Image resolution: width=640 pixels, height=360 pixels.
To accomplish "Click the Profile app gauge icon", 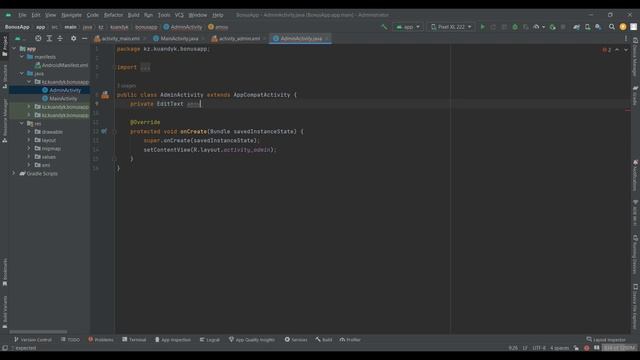I will [537, 27].
